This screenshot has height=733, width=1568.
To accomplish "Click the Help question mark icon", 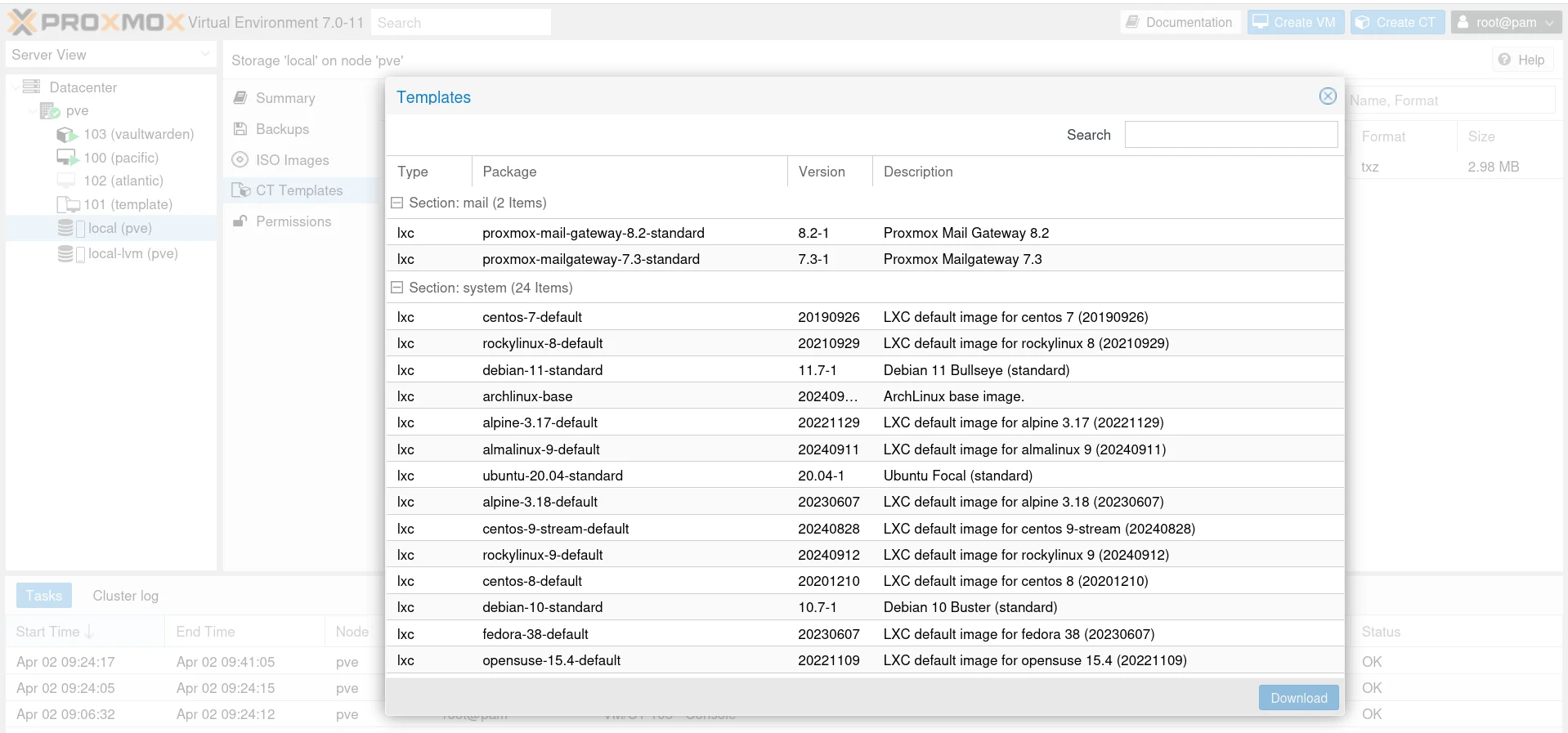I will [1504, 60].
